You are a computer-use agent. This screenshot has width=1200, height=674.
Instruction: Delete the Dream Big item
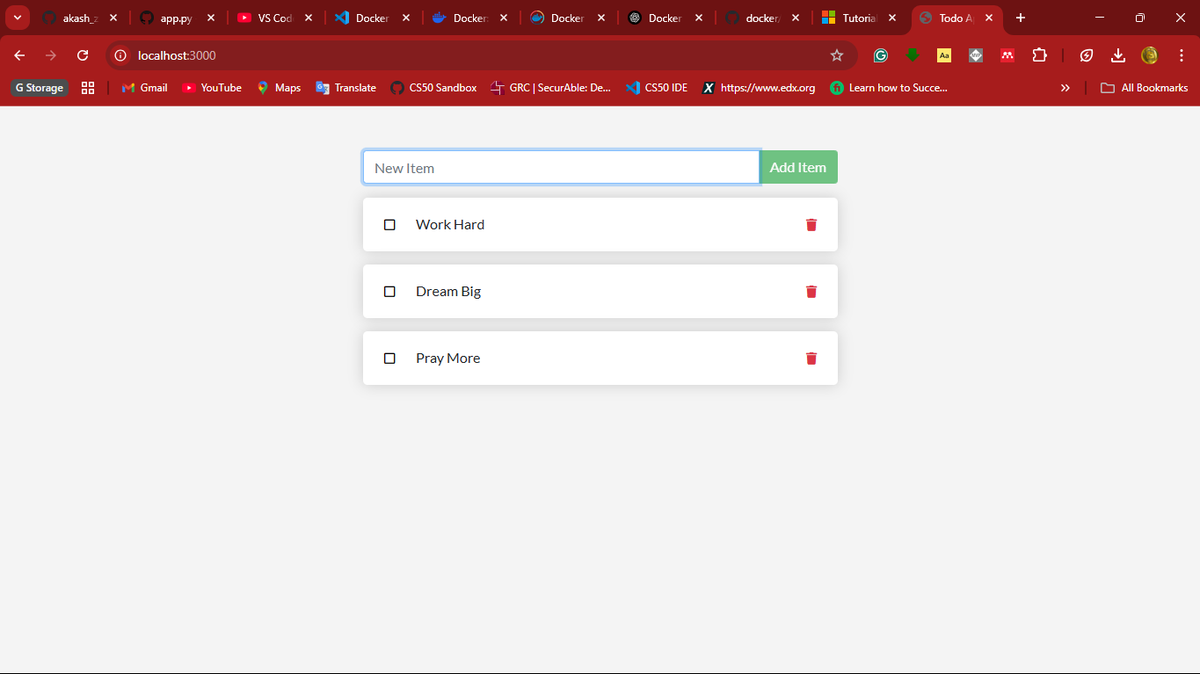811,292
